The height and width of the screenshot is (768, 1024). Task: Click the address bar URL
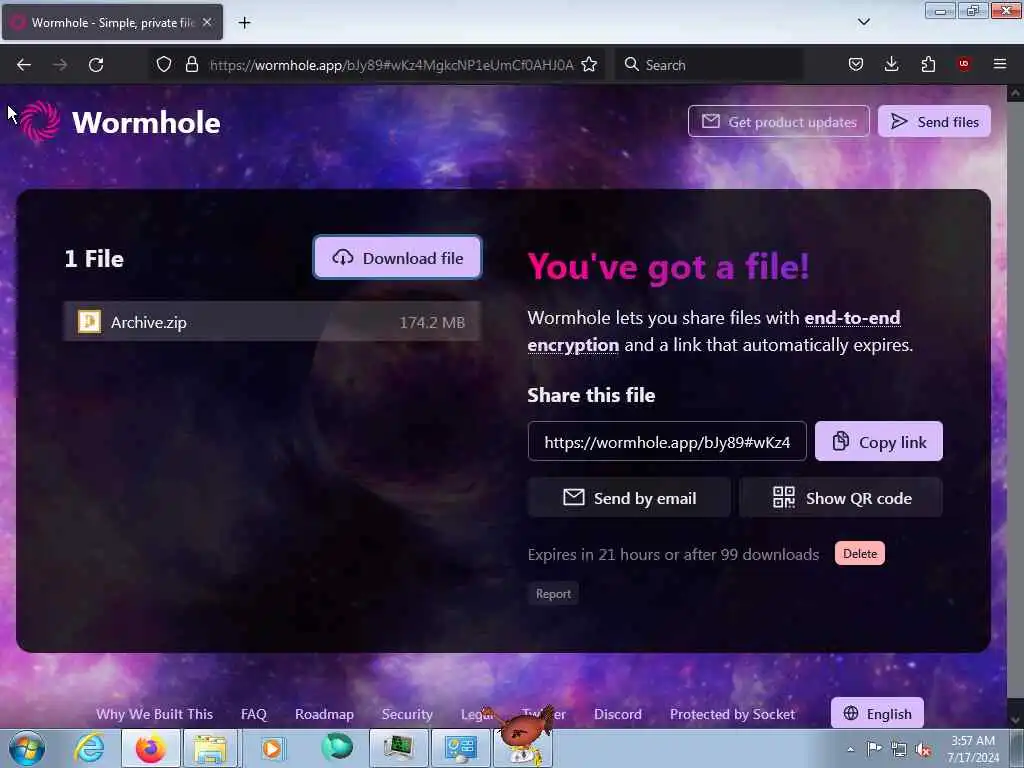click(x=391, y=65)
